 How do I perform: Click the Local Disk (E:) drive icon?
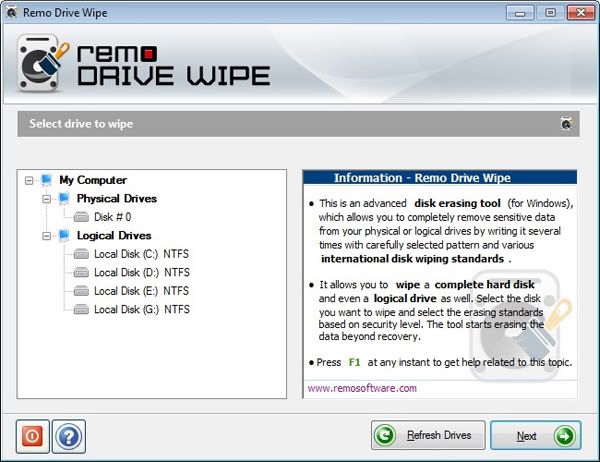[81, 291]
